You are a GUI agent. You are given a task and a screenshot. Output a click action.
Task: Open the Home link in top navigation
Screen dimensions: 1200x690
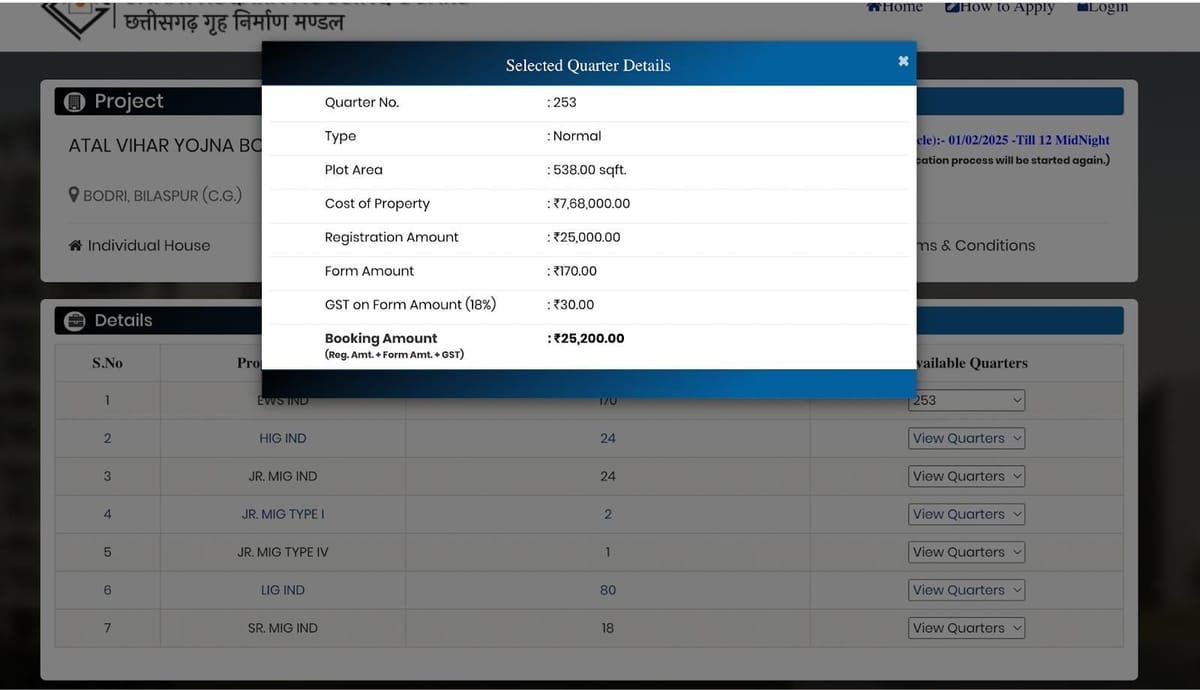coord(895,7)
